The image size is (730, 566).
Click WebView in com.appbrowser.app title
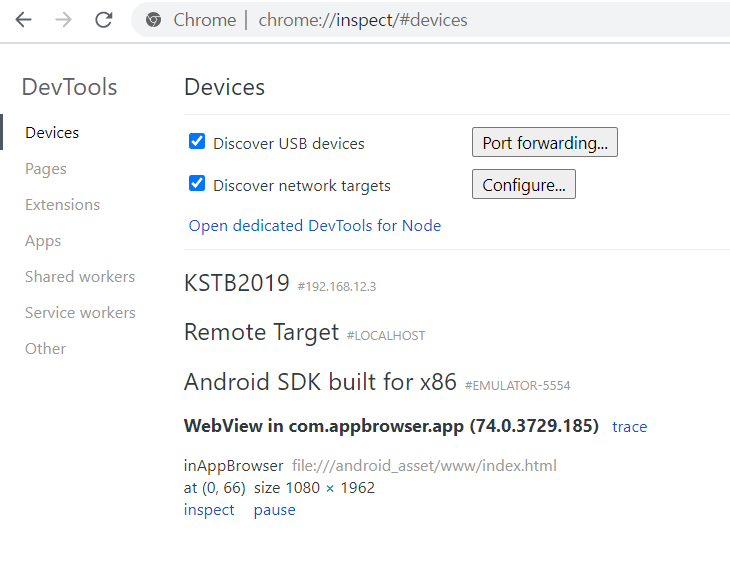coord(391,426)
